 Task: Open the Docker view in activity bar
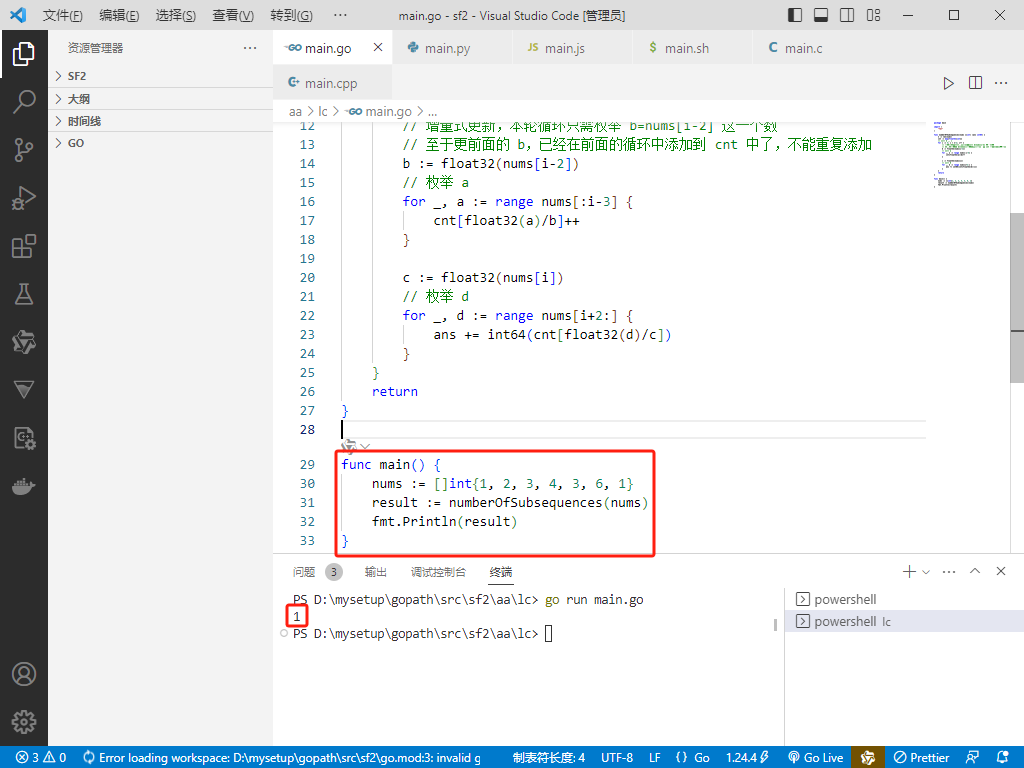(24, 487)
